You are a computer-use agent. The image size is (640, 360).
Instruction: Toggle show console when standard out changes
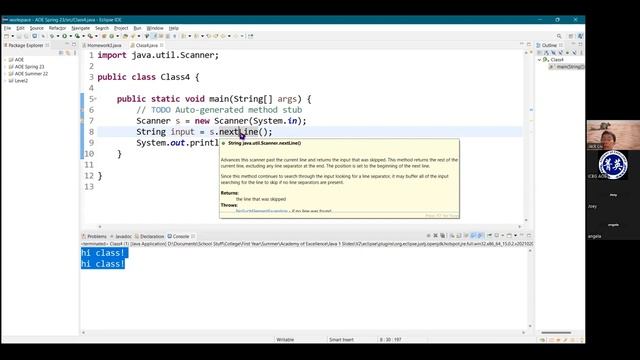(473, 236)
